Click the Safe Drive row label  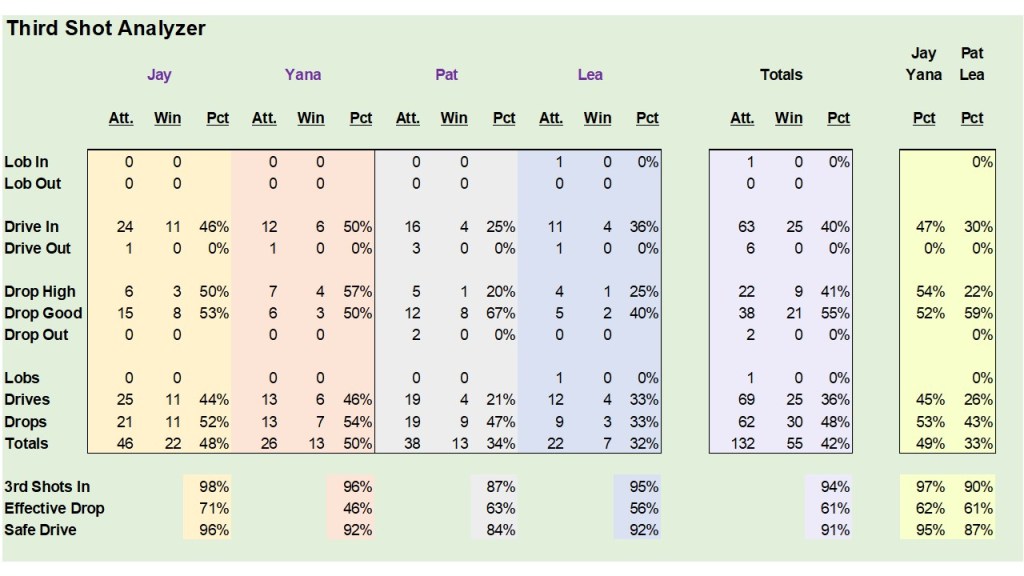[x=40, y=530]
